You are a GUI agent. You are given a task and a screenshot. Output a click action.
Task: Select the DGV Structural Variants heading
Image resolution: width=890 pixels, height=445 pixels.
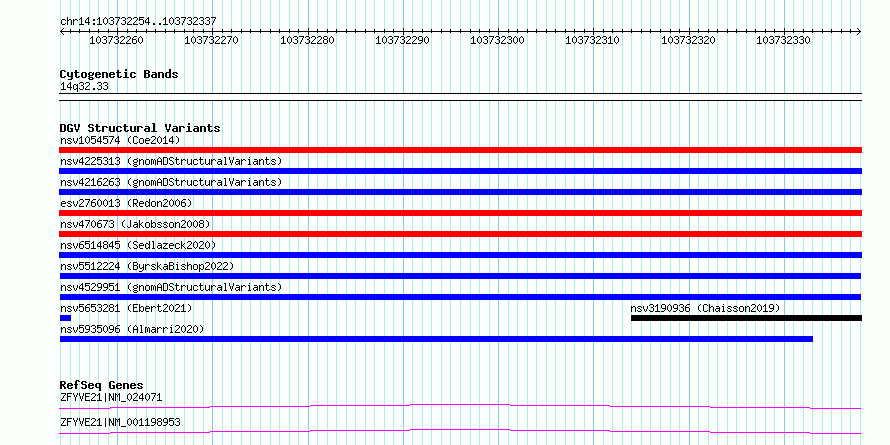[x=140, y=128]
